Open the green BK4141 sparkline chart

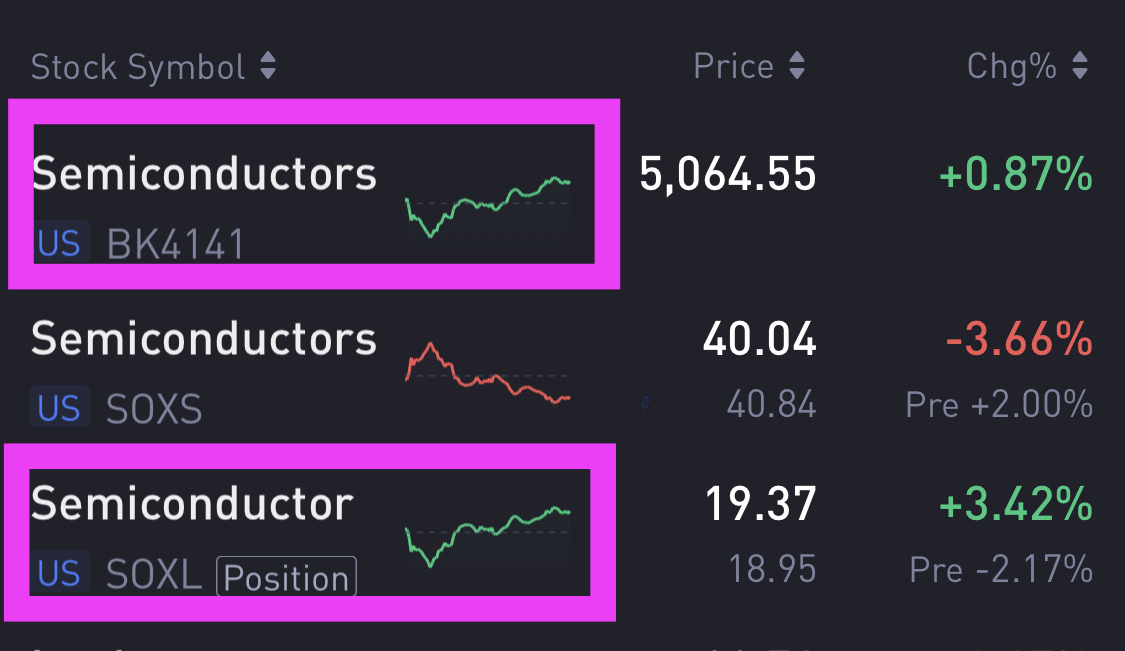pyautogui.click(x=487, y=206)
